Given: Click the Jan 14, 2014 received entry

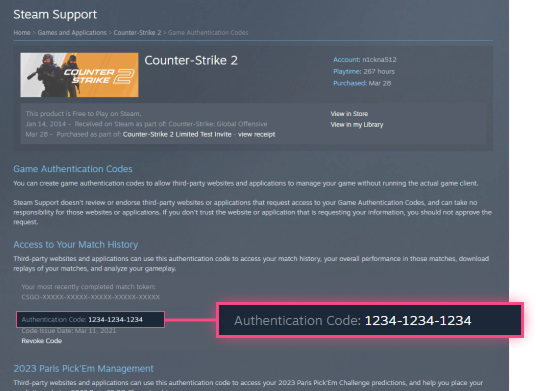Looking at the screenshot, I should tap(146, 124).
